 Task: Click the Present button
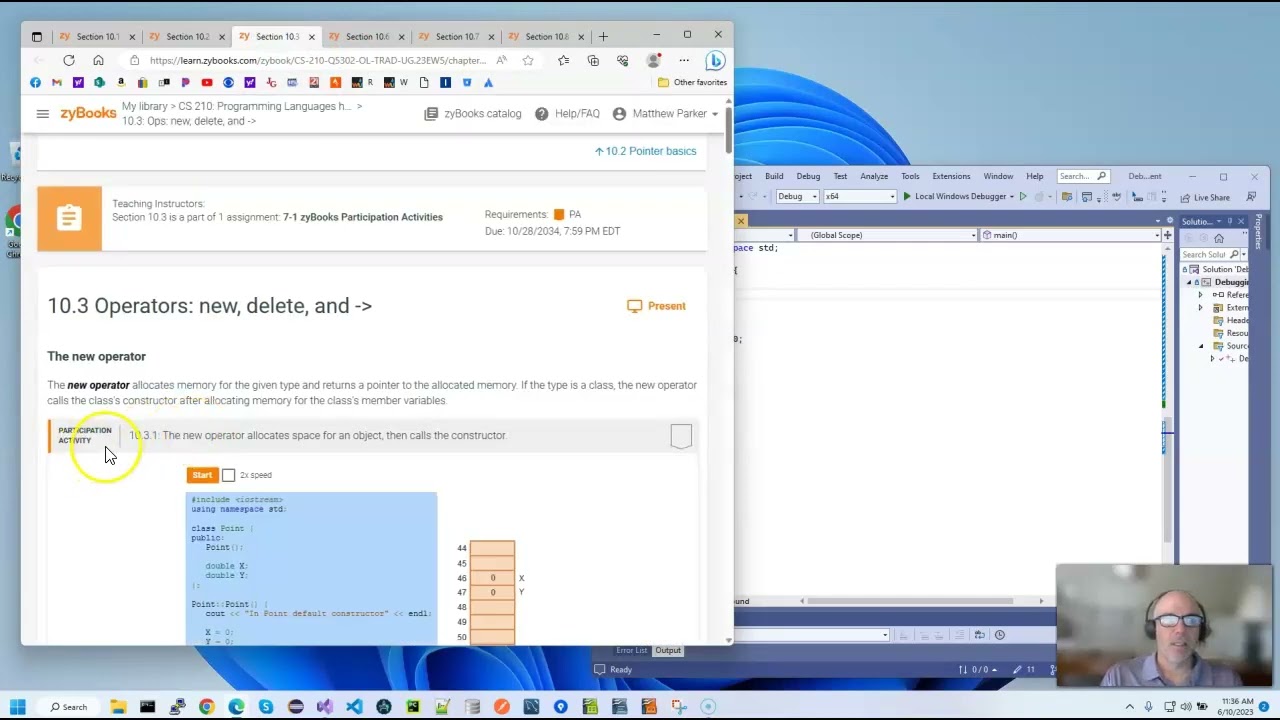coord(656,306)
